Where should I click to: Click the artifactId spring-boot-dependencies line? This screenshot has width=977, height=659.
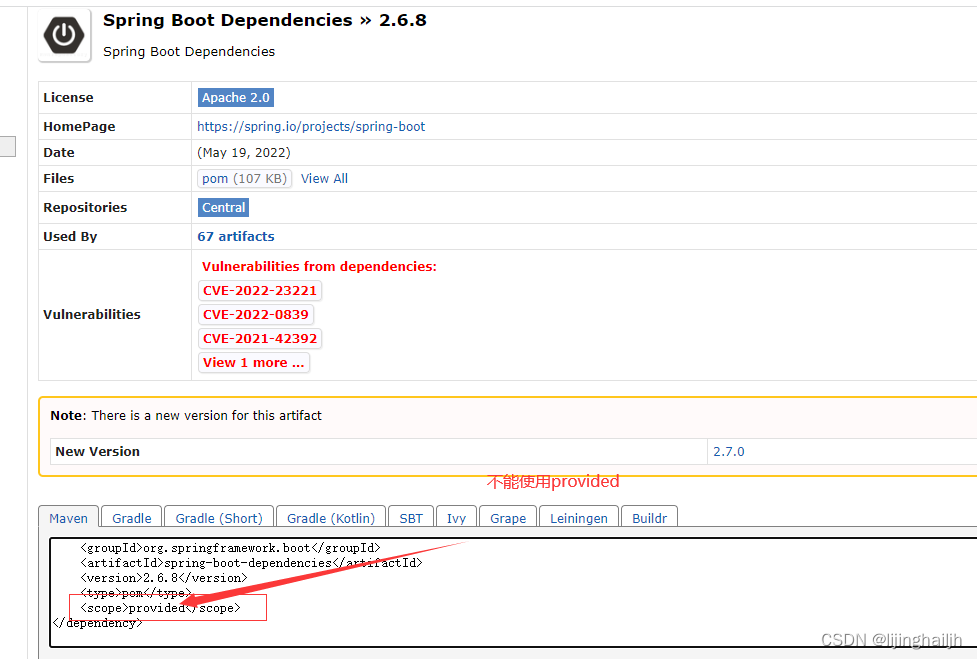251,563
